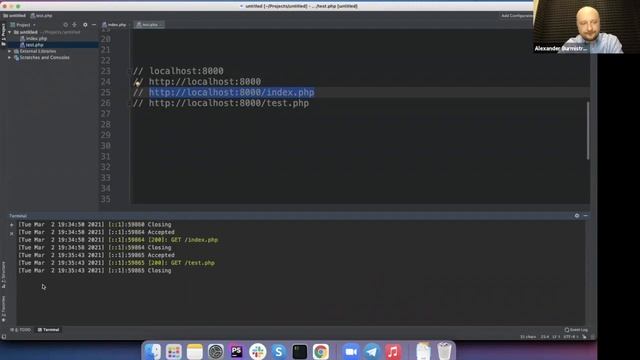The image size is (640, 360).
Task: Open Terminal panel settings gear
Action: (577, 216)
